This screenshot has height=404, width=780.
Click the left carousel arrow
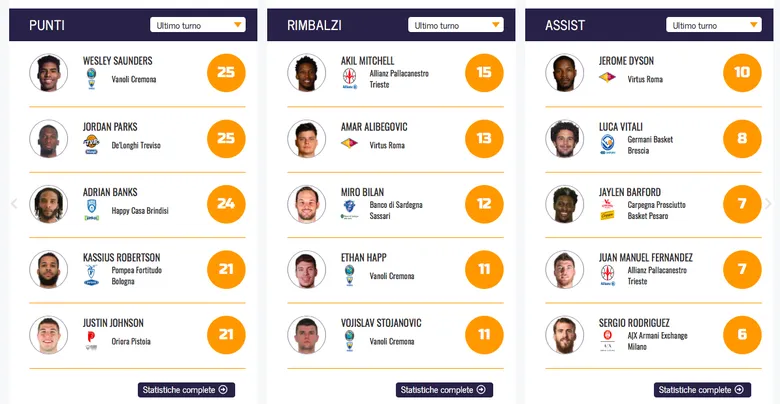click(14, 203)
